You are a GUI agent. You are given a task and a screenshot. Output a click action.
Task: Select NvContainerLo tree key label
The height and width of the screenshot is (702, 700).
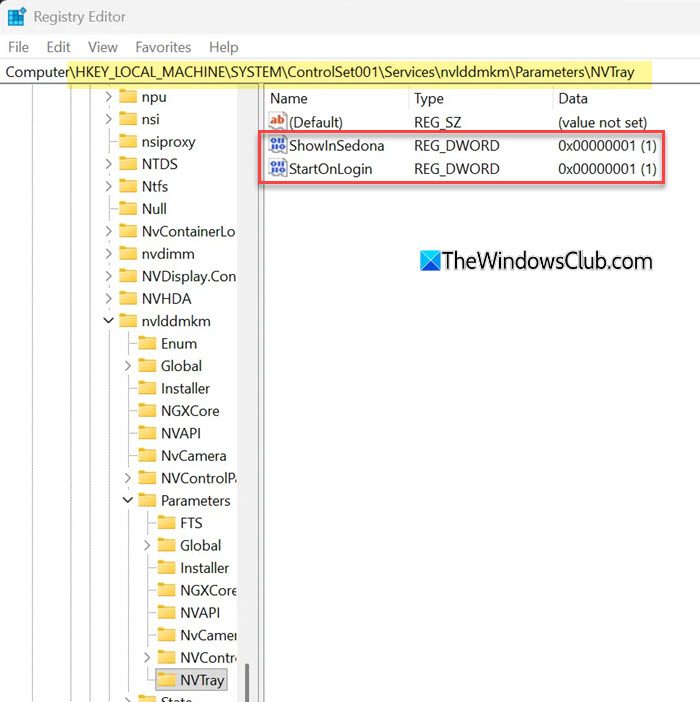coord(188,231)
